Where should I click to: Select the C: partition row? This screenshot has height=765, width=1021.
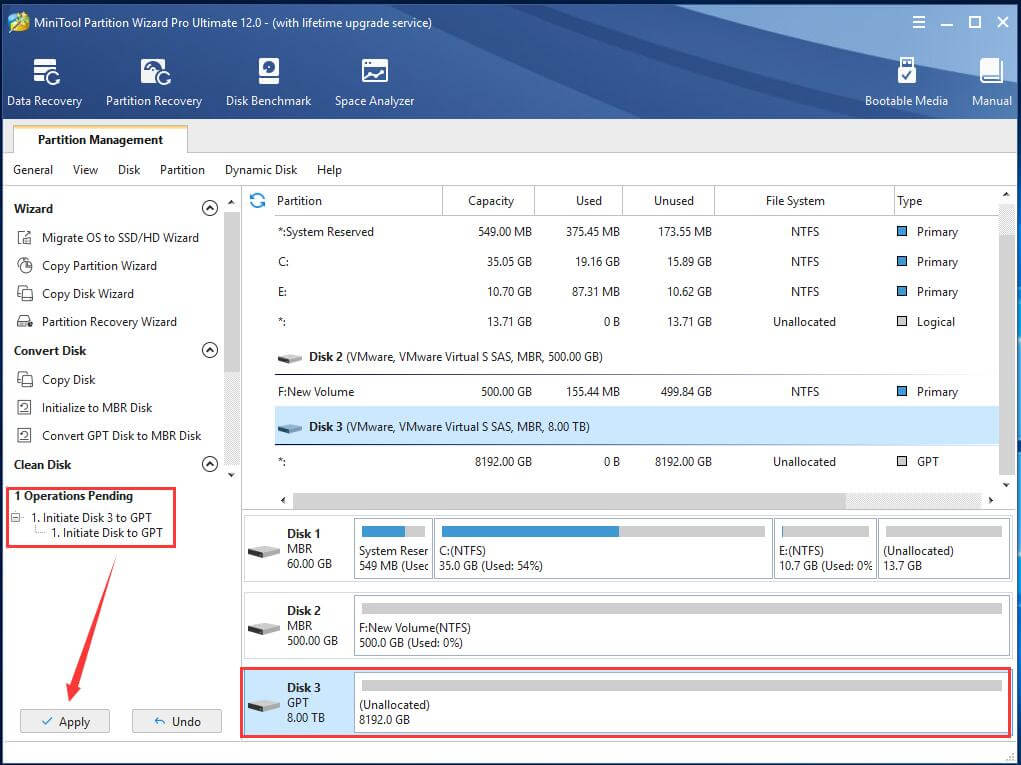coord(636,262)
